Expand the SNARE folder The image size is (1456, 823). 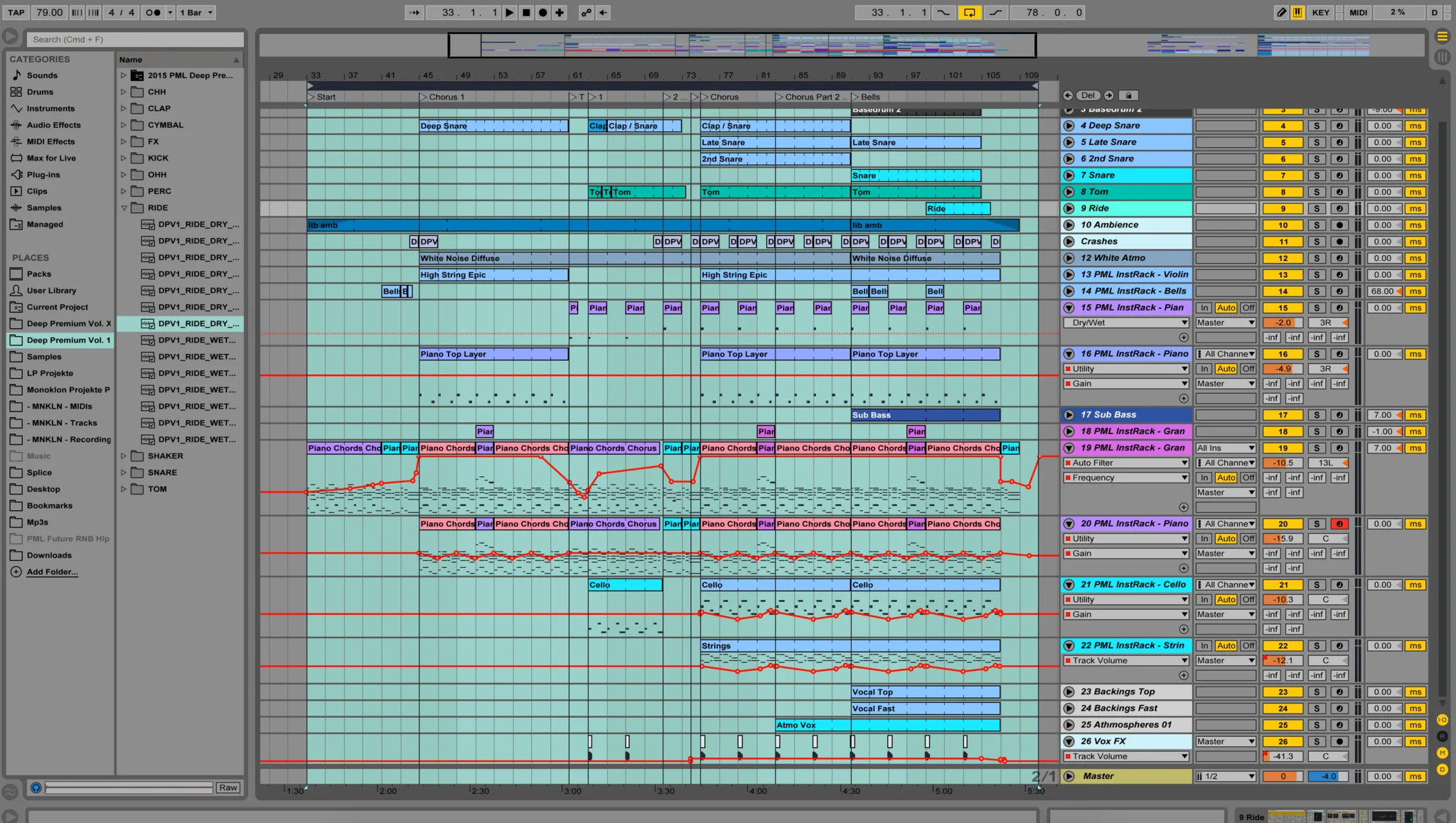click(123, 472)
